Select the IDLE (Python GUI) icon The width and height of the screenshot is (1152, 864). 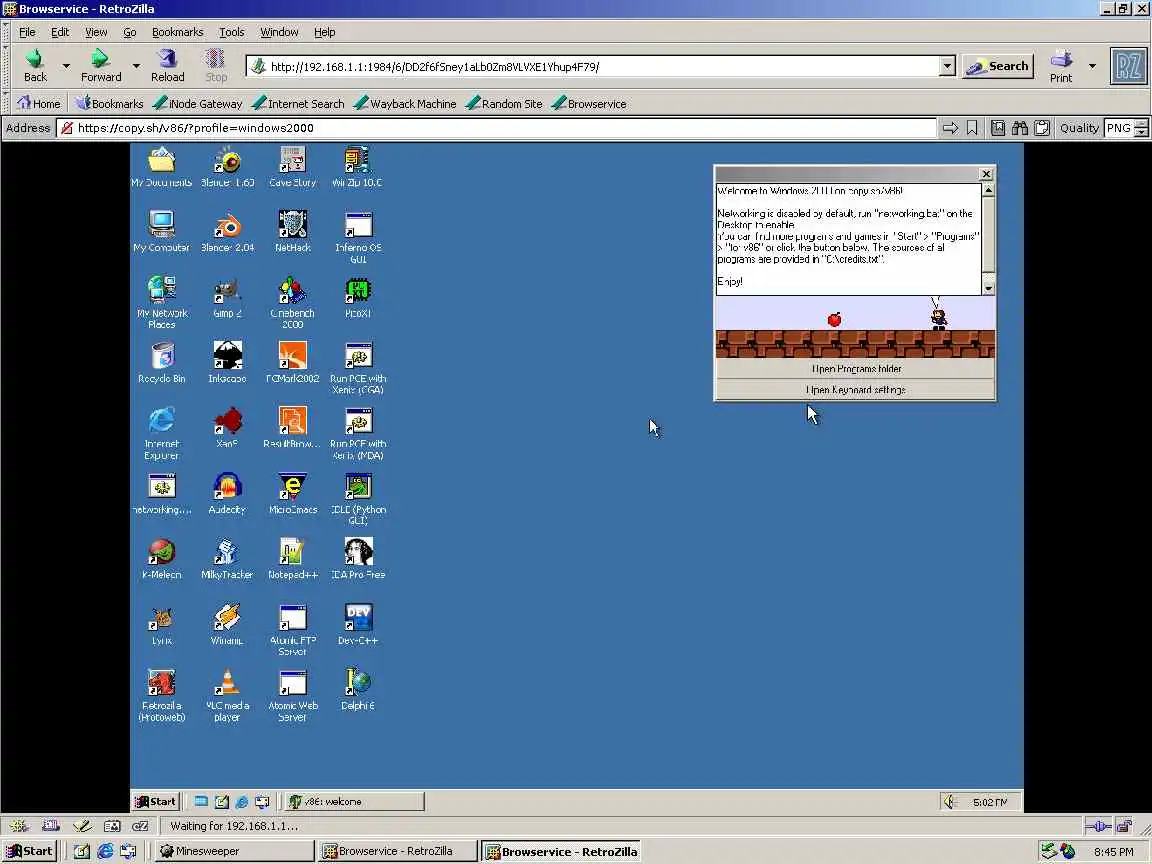[358, 497]
